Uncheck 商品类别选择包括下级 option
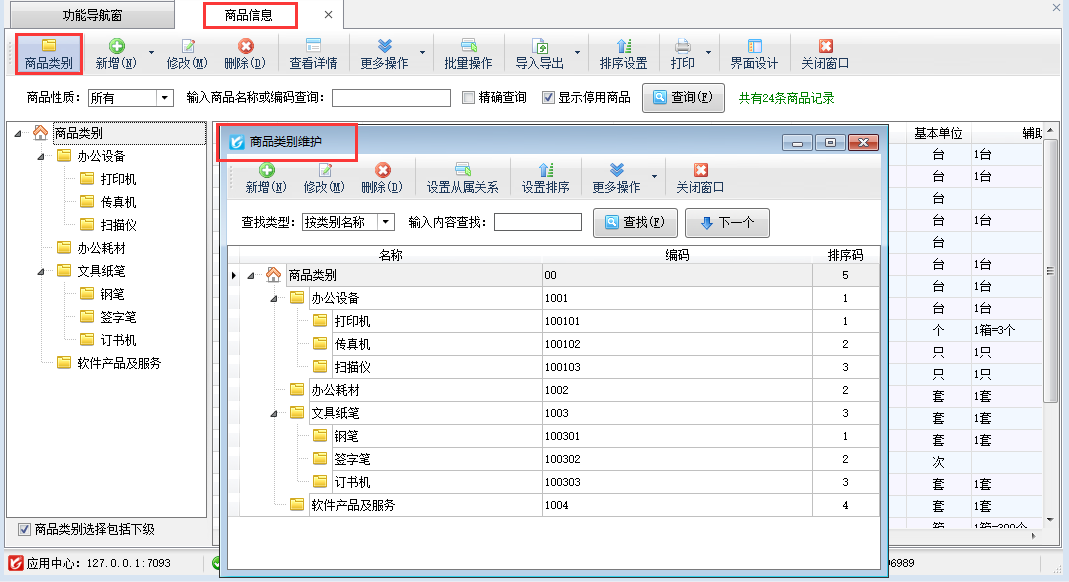 click(25, 529)
